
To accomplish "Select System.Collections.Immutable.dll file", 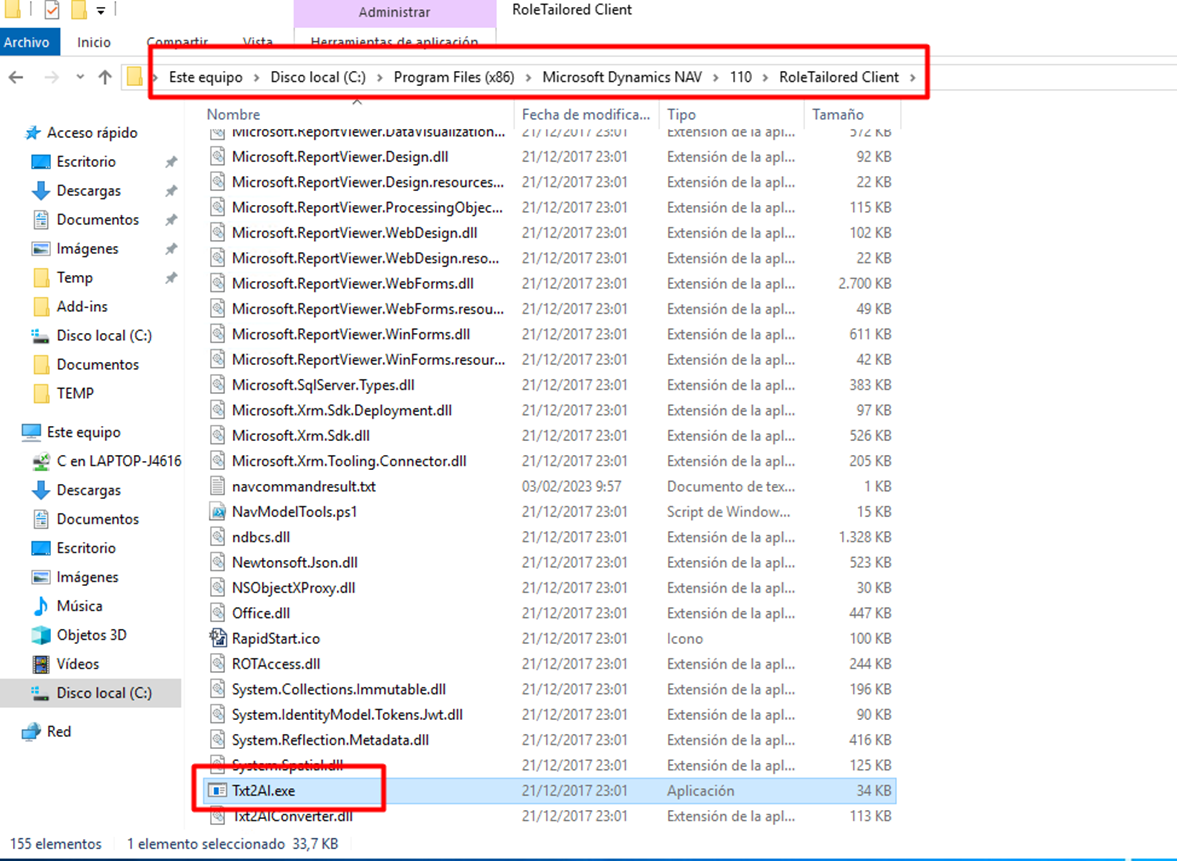I will coord(339,689).
